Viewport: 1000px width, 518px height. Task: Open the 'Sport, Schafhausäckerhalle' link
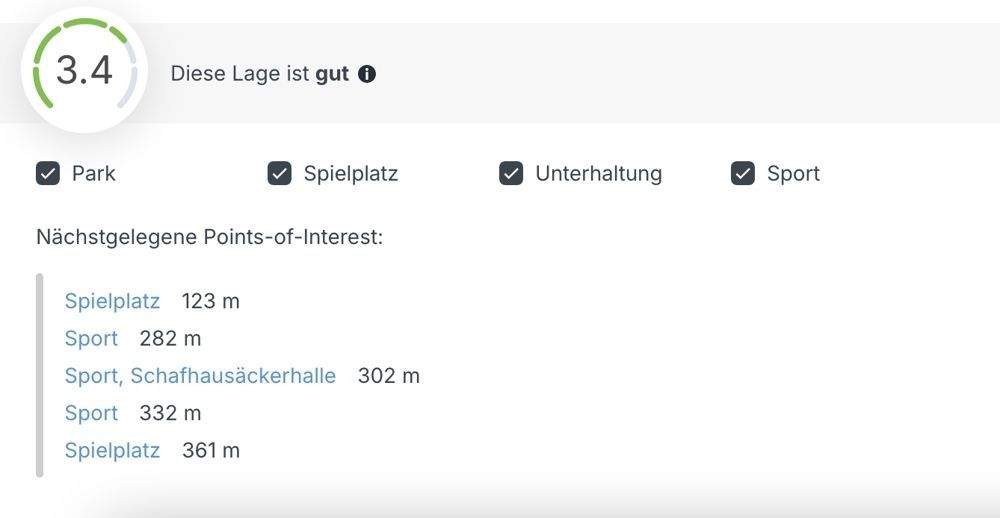click(x=200, y=376)
